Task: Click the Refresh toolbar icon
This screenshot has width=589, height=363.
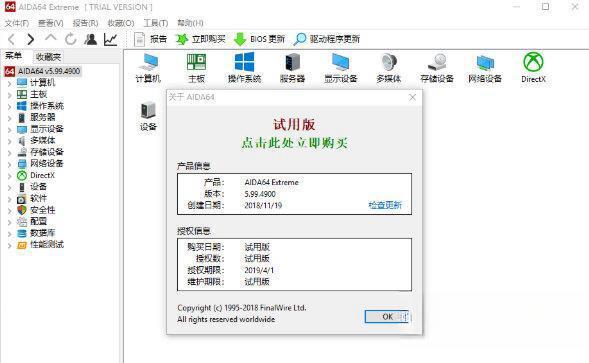Action: tap(71, 39)
